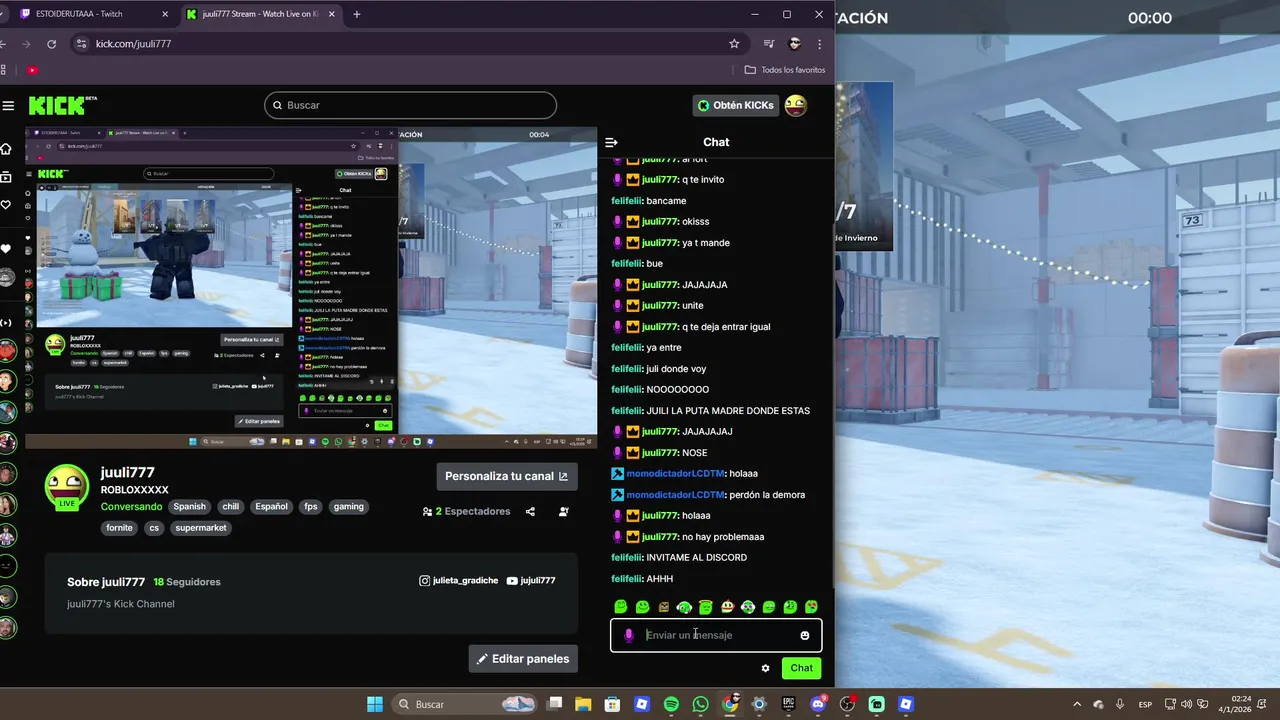Viewport: 1280px width, 720px height.
Task: Click the stream video player
Action: pos(311,288)
